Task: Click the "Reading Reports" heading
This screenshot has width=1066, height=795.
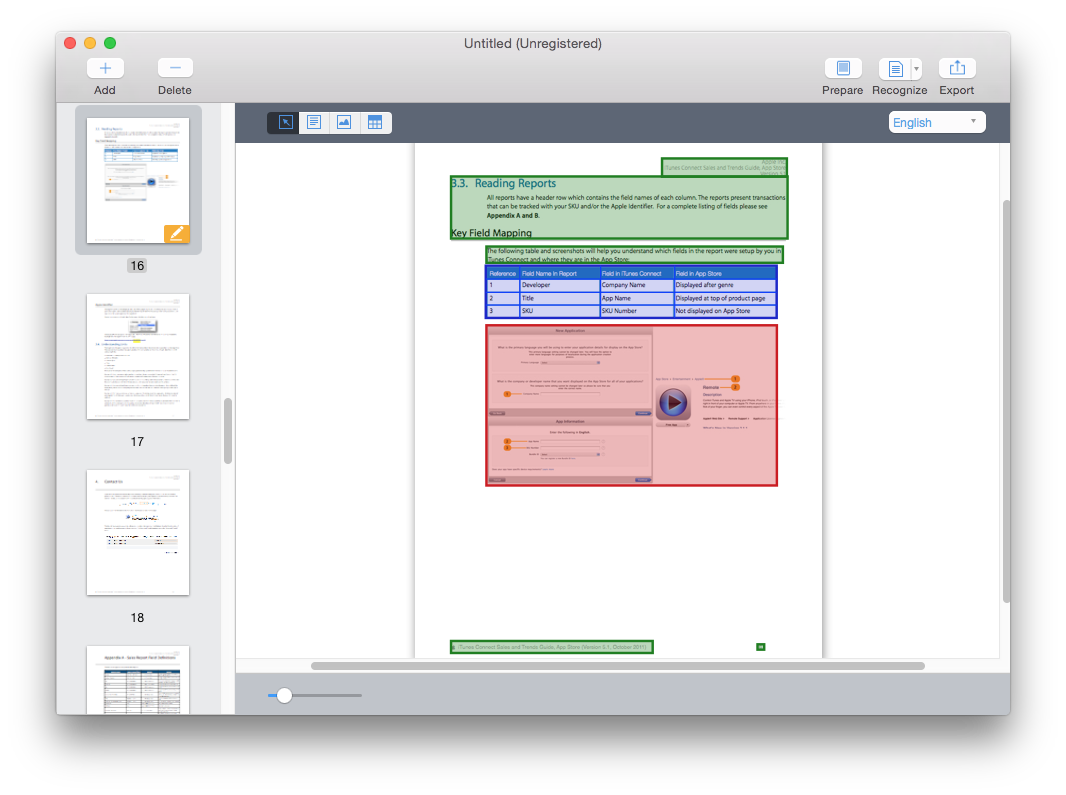Action: [515, 183]
